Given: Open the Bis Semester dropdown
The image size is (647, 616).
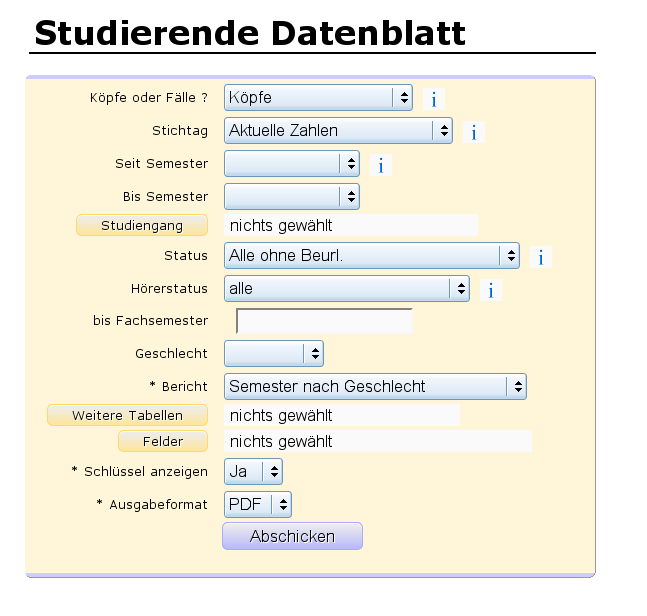Looking at the screenshot, I should (x=291, y=196).
